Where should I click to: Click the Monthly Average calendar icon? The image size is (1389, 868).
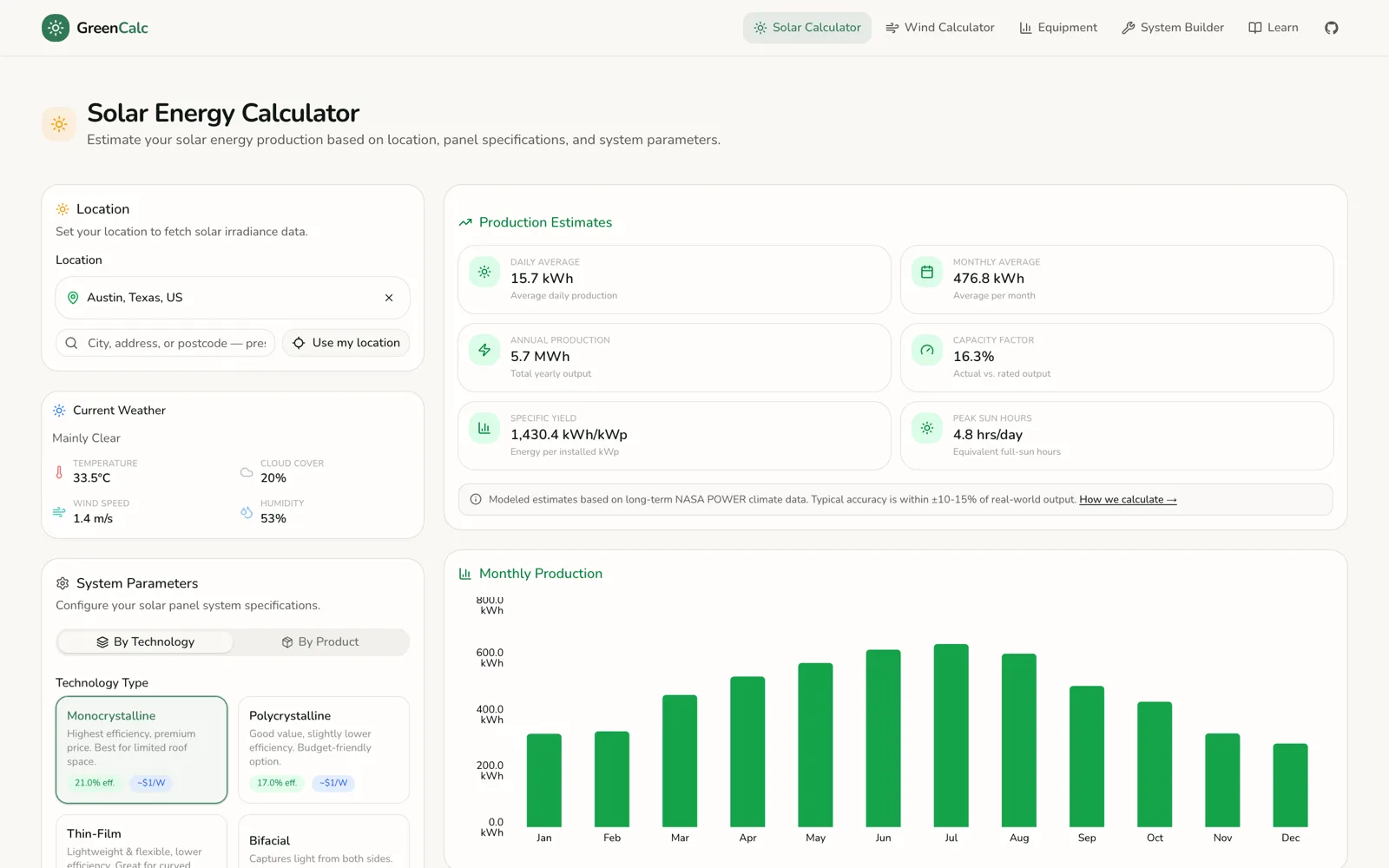(927, 272)
